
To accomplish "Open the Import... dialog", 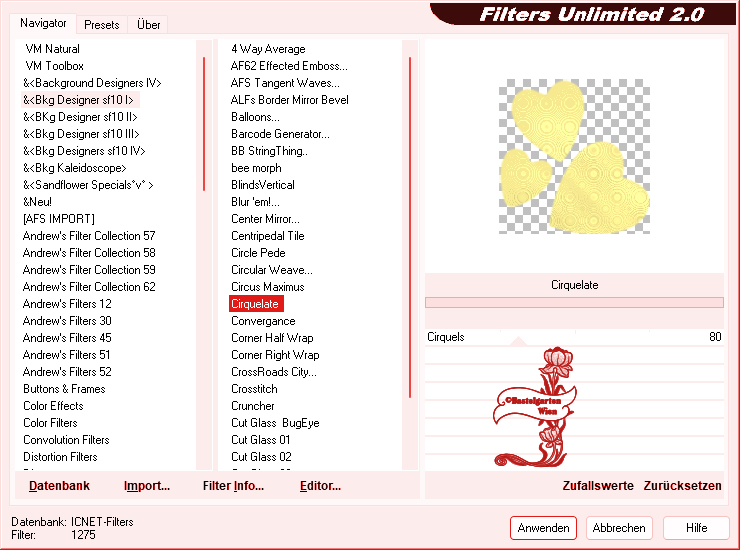I will tap(147, 486).
